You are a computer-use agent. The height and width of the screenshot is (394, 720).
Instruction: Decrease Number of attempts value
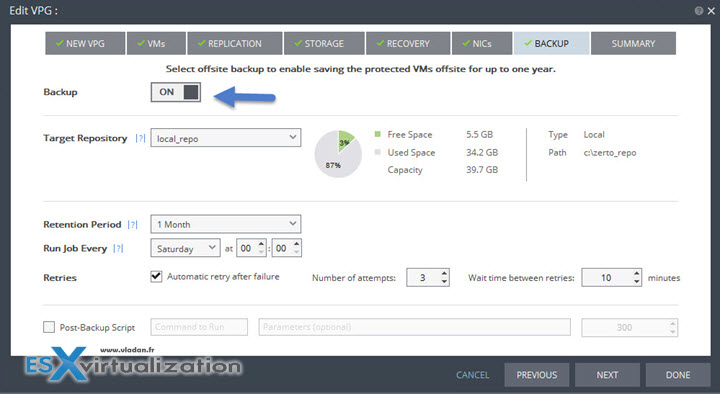pyautogui.click(x=444, y=281)
